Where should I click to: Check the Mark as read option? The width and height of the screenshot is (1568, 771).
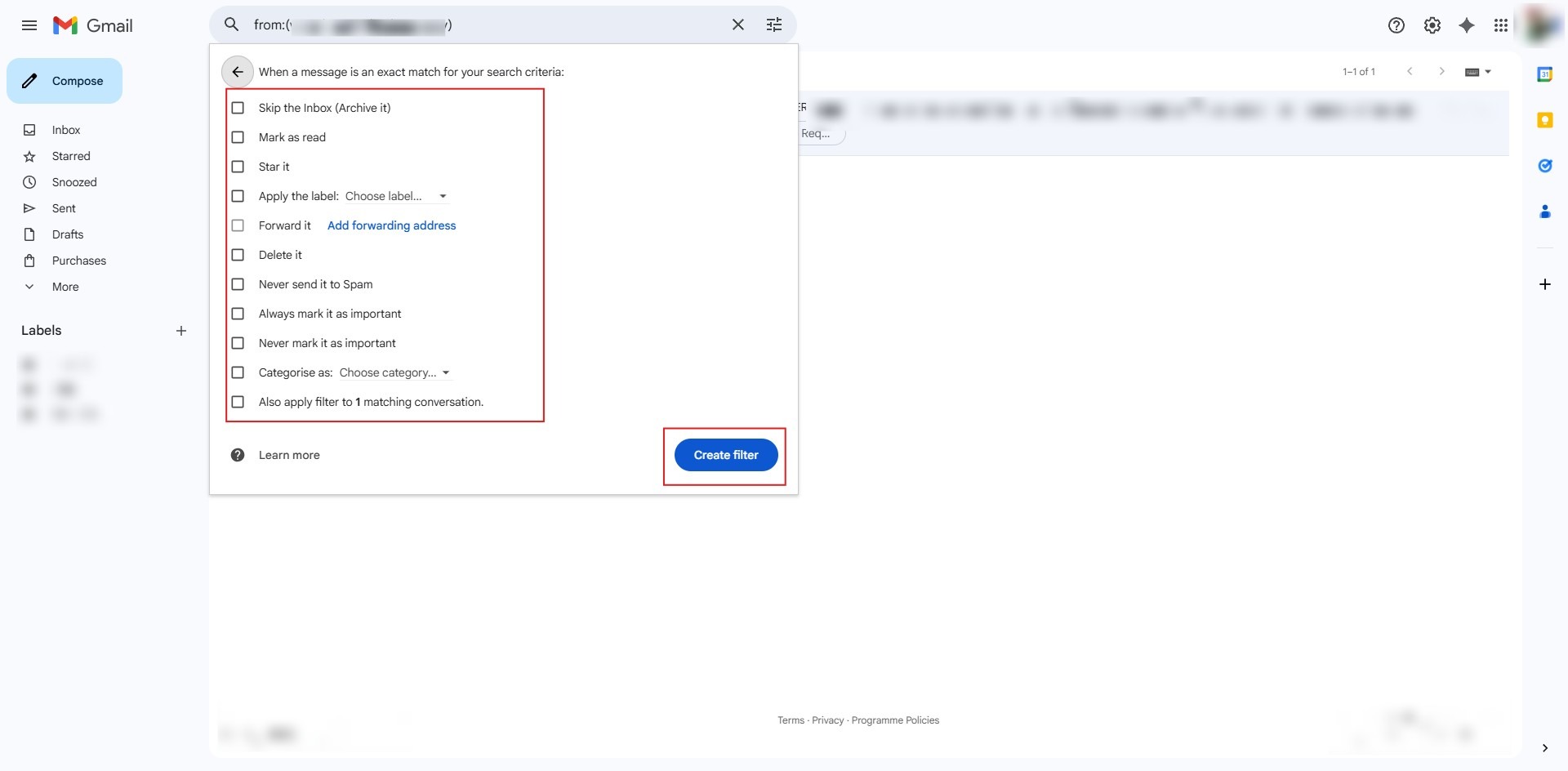click(x=238, y=137)
